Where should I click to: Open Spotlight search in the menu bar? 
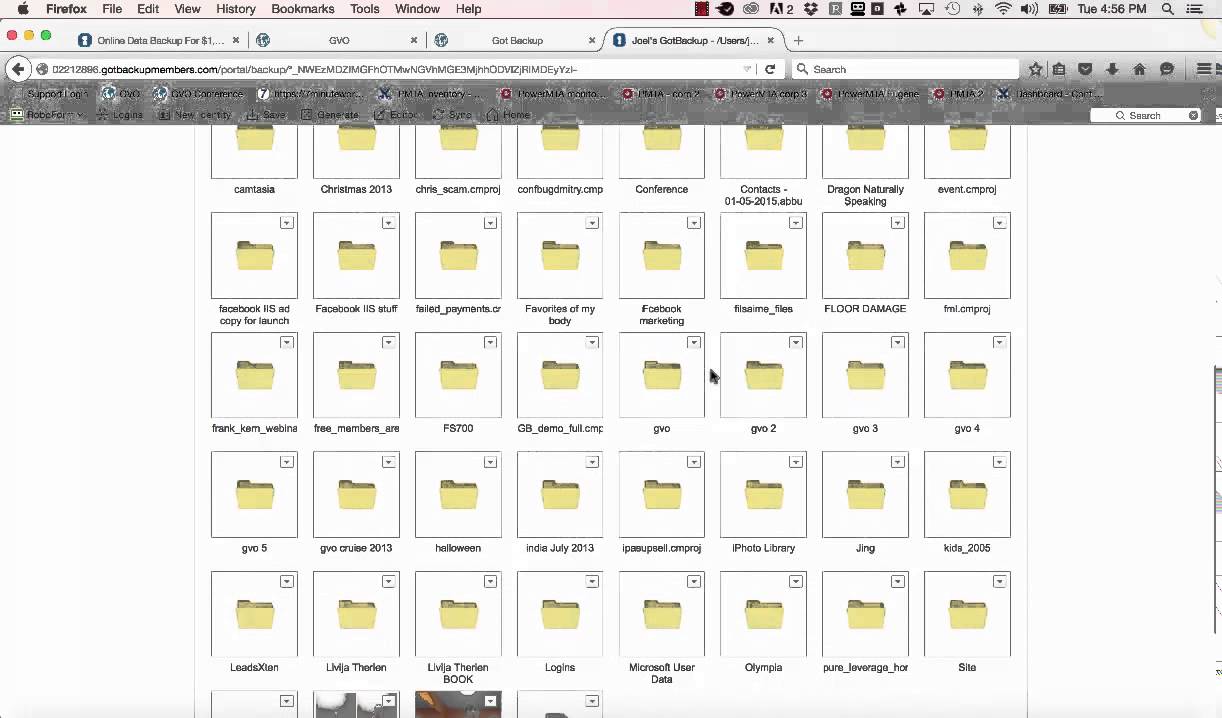1167,9
